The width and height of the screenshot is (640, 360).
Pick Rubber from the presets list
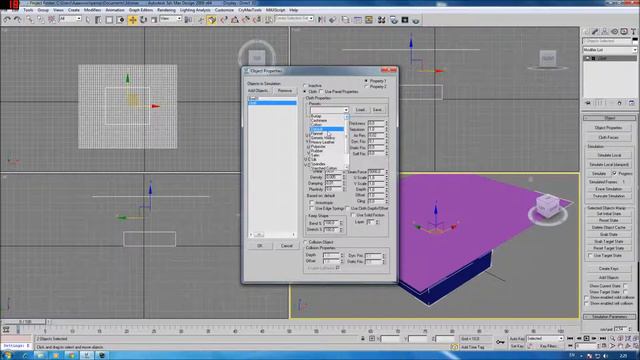327,151
